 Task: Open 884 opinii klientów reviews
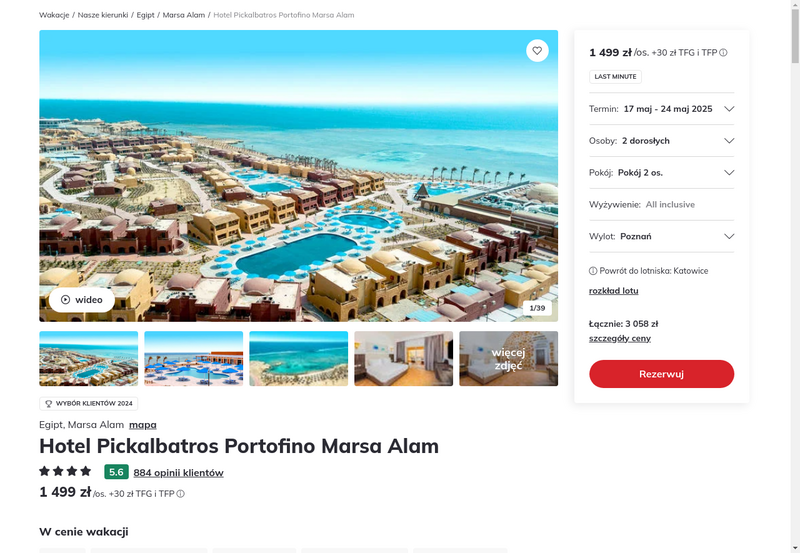[x=179, y=472]
